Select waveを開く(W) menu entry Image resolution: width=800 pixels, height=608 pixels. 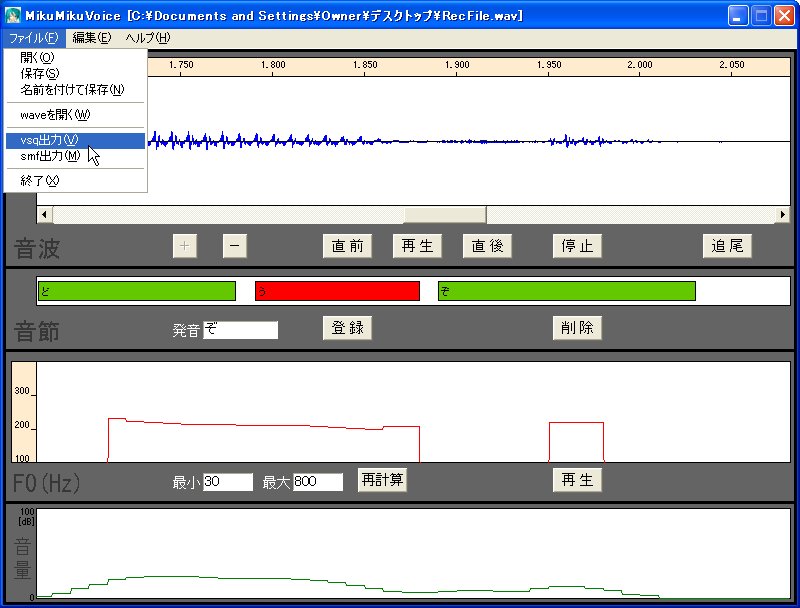click(x=76, y=115)
